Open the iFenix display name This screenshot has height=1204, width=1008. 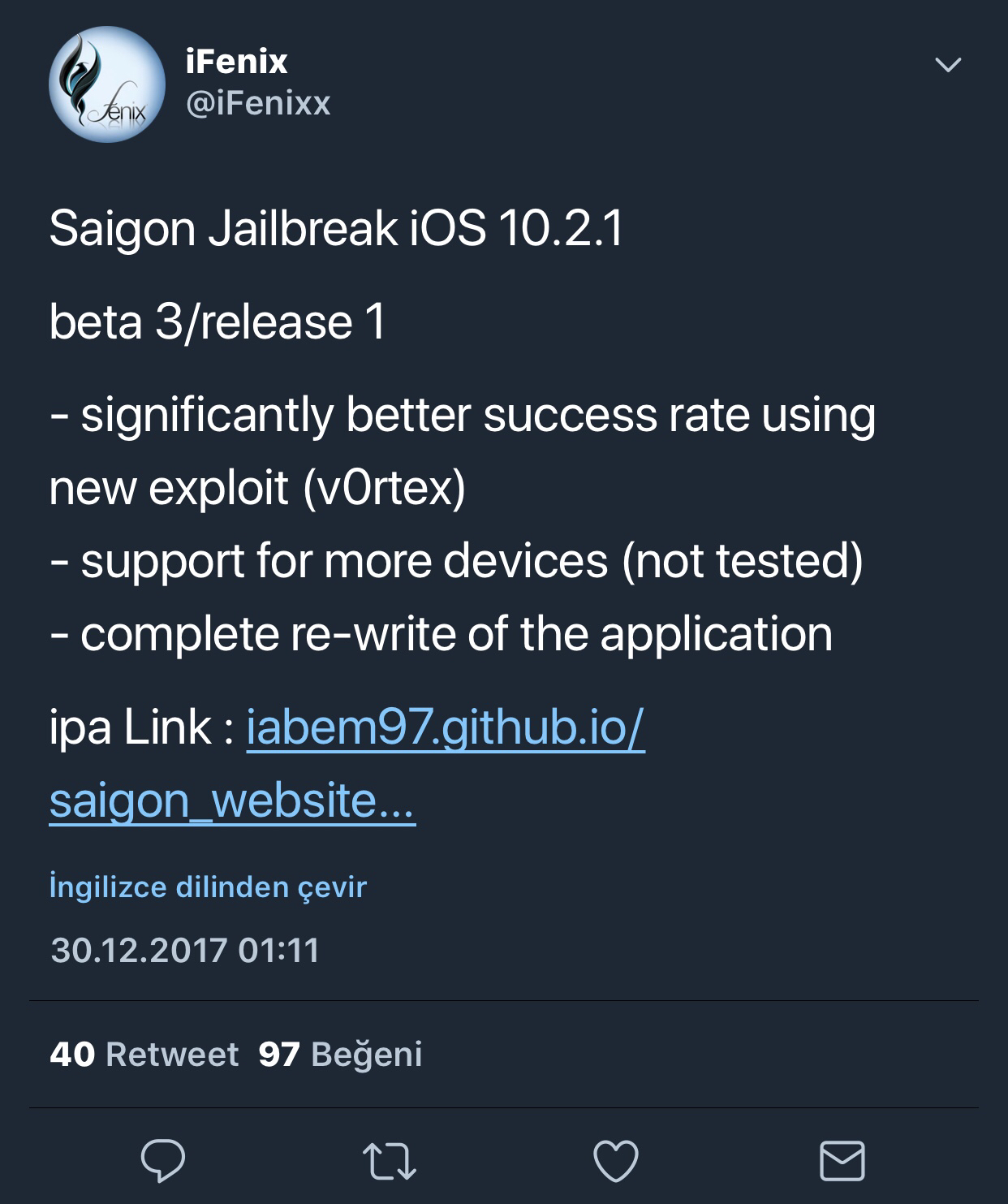[x=237, y=62]
